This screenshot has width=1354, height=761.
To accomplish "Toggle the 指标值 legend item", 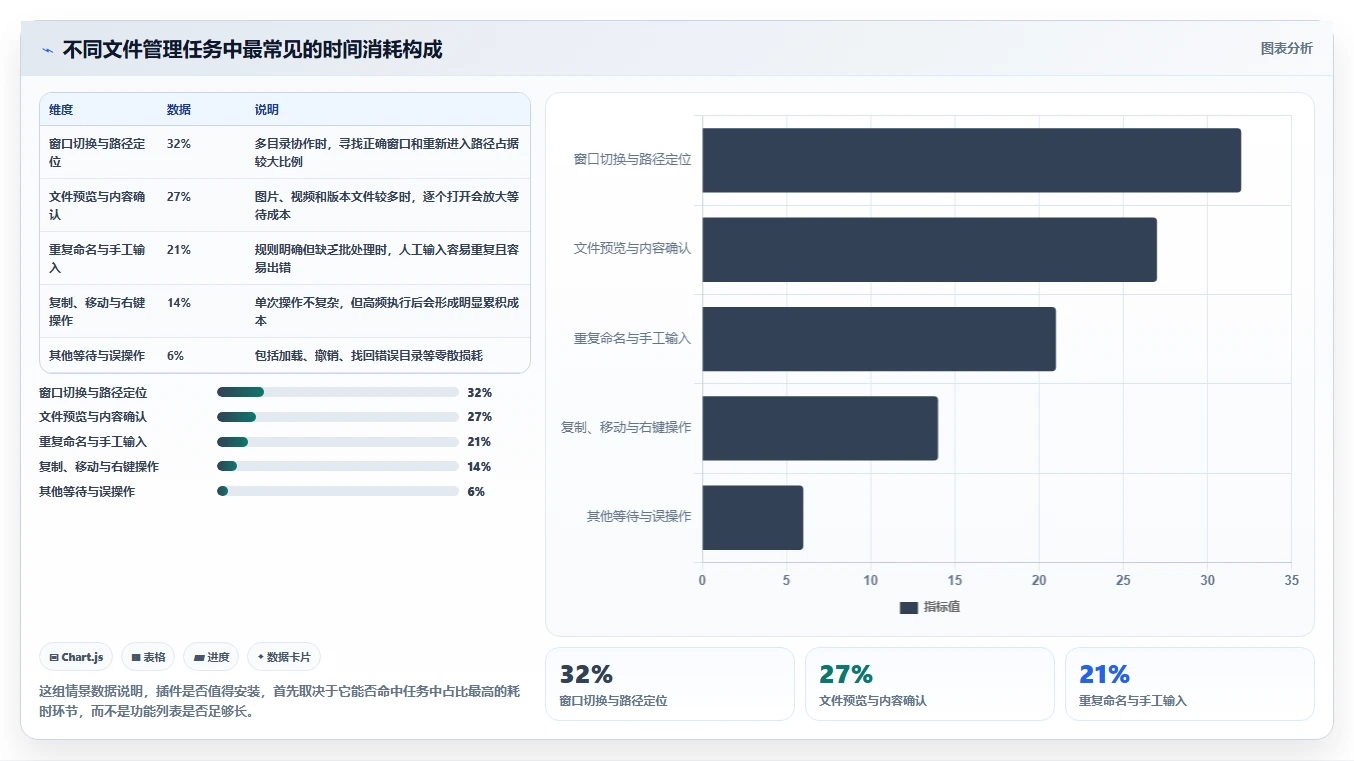I will [x=930, y=607].
